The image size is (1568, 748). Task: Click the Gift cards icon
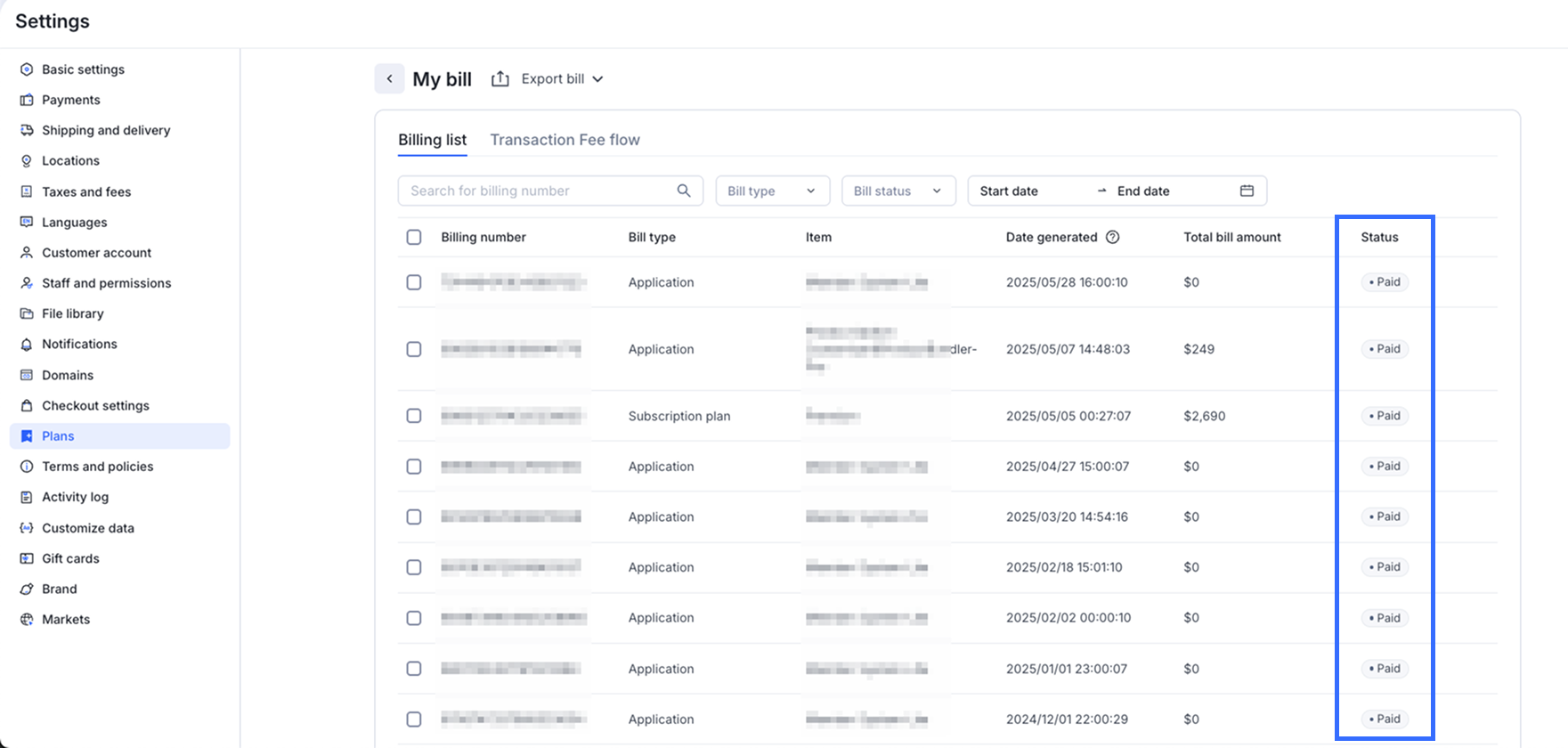point(27,558)
